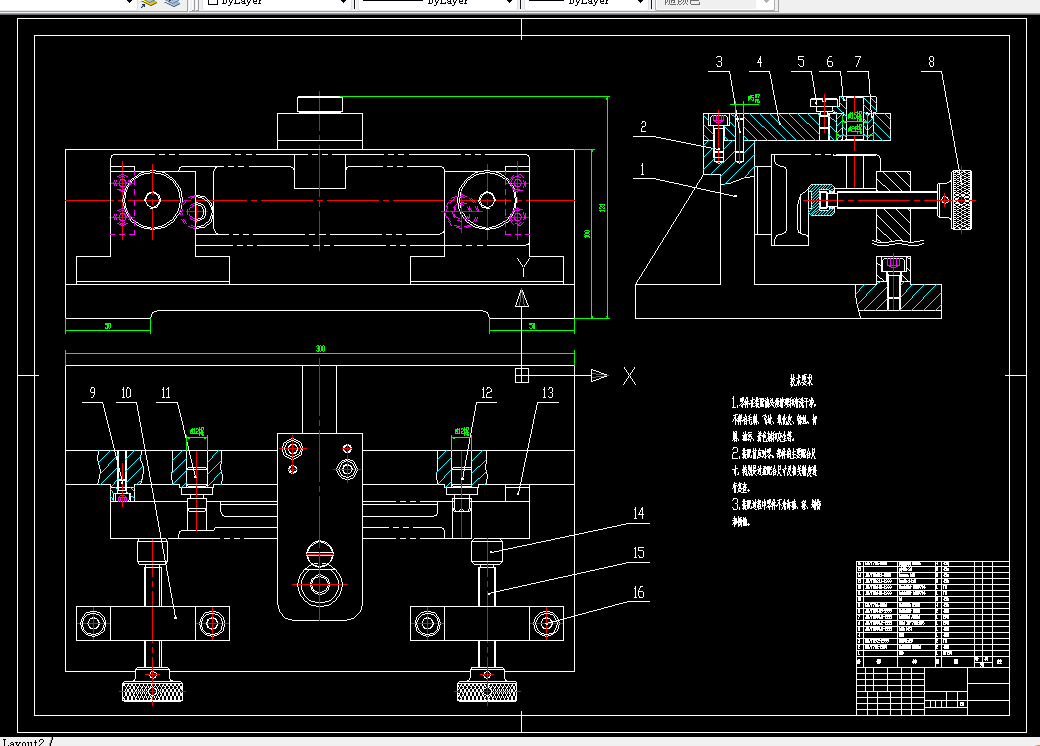Select balloon number 13

point(547,393)
